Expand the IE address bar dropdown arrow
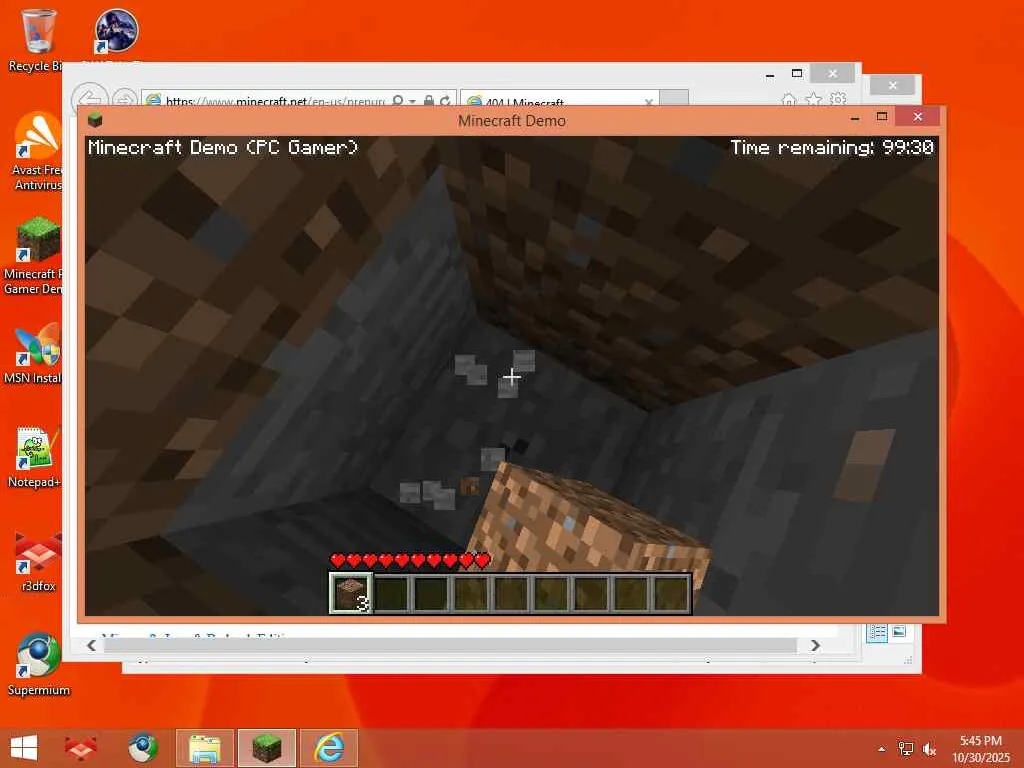 click(413, 101)
